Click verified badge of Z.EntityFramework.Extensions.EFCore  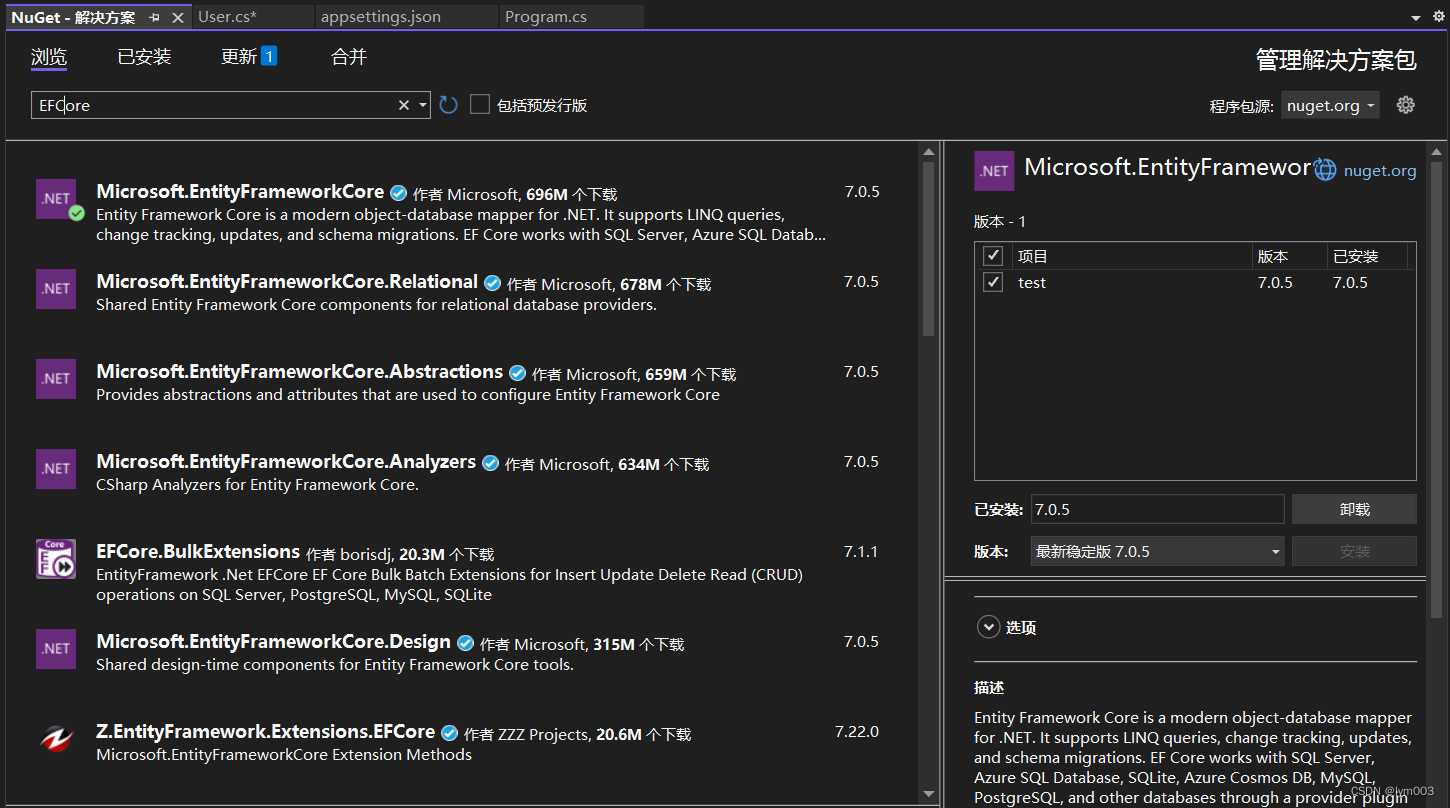click(x=450, y=733)
